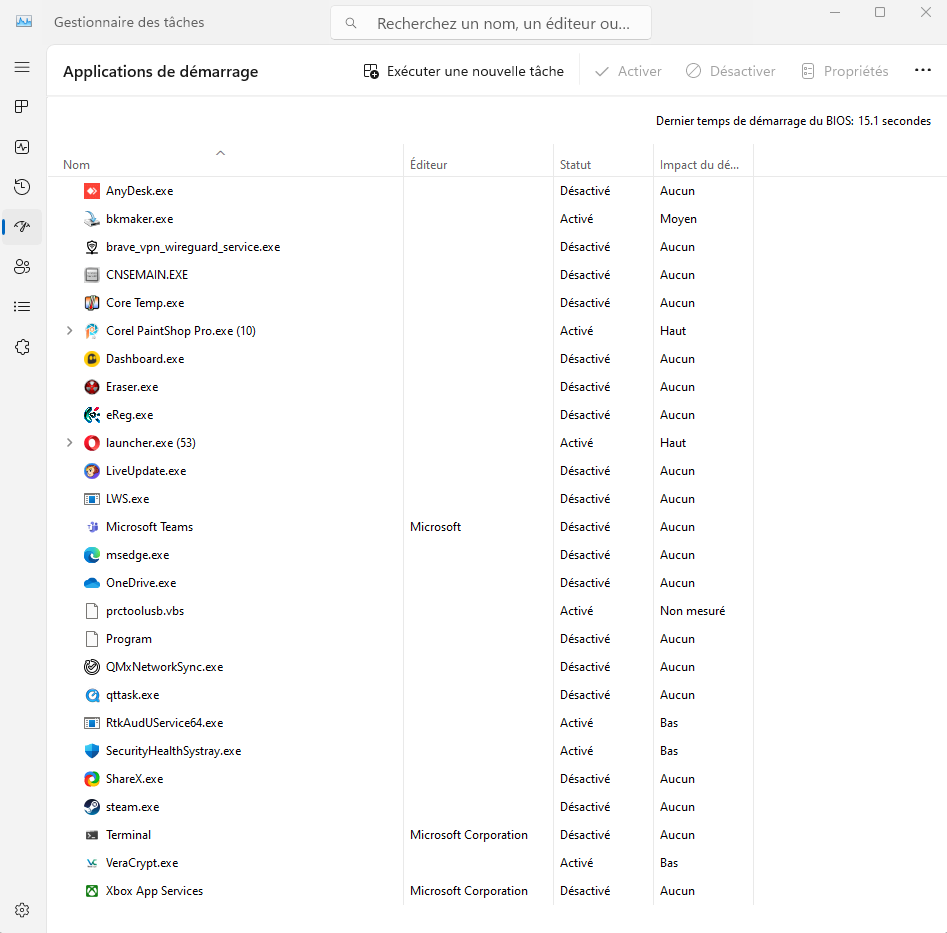Open the Services page puzzle icon
This screenshot has width=947, height=933.
tap(22, 347)
